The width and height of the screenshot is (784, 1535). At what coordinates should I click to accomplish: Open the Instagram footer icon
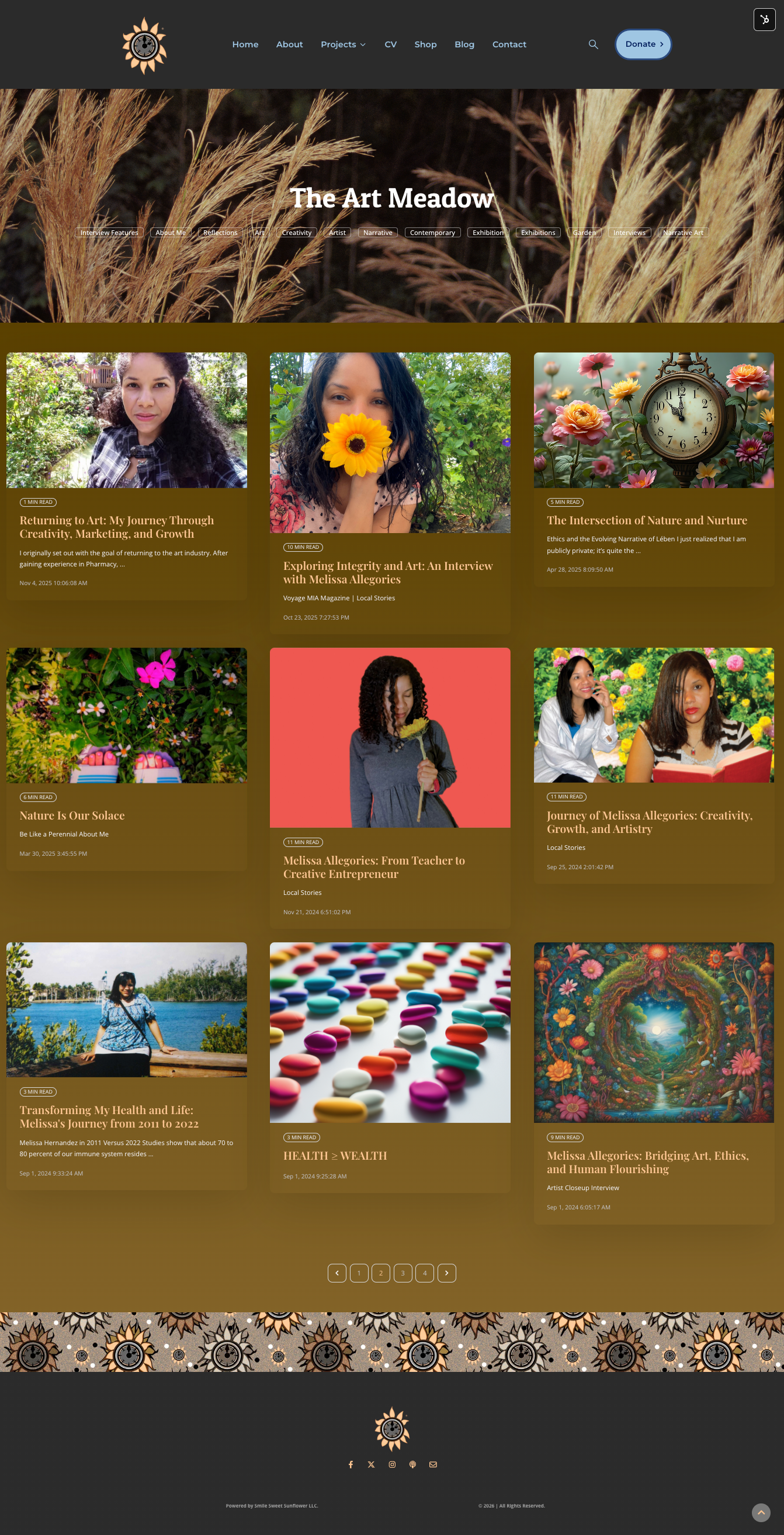[x=392, y=1464]
